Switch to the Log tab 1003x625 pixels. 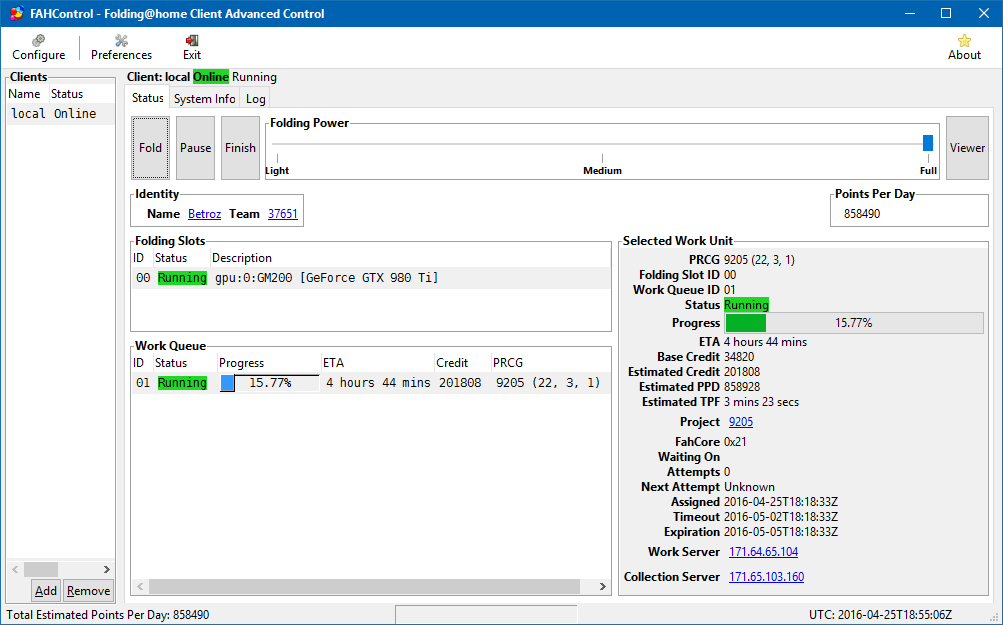(255, 99)
